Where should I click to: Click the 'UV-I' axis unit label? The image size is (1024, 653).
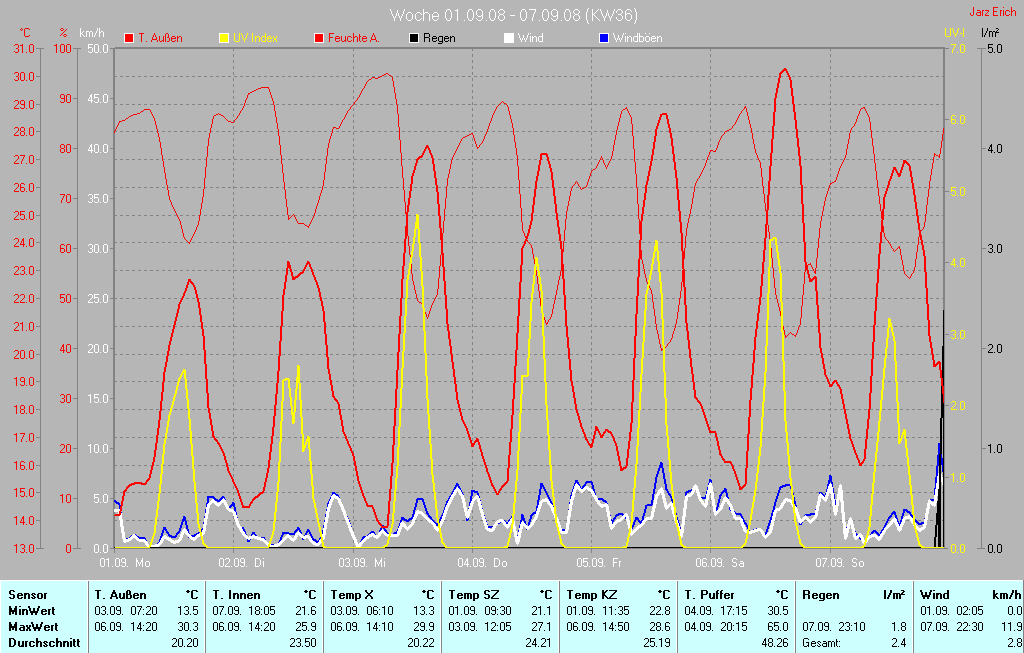pyautogui.click(x=954, y=32)
